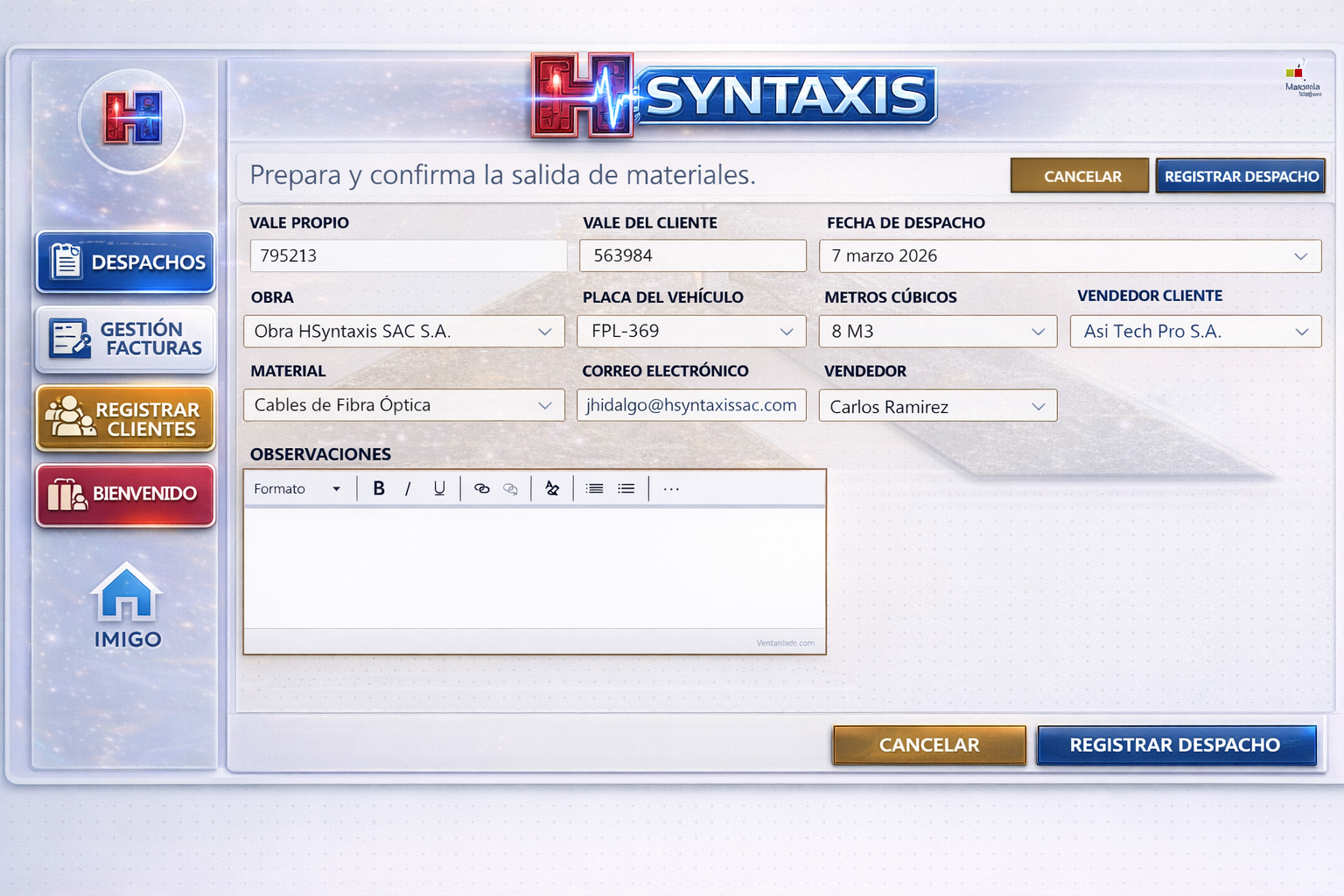Create a bulleted list in Observaciones
Viewport: 1344px width, 896px height.
626,488
